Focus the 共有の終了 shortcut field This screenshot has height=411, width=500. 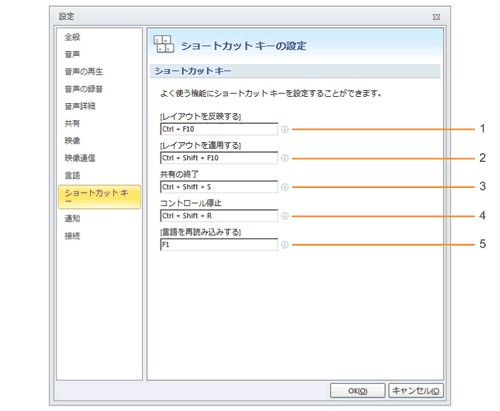219,187
